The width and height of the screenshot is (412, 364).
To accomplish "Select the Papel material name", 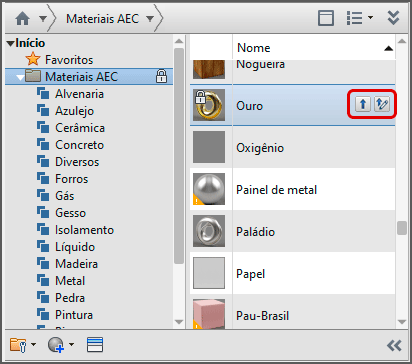I will tap(250, 274).
